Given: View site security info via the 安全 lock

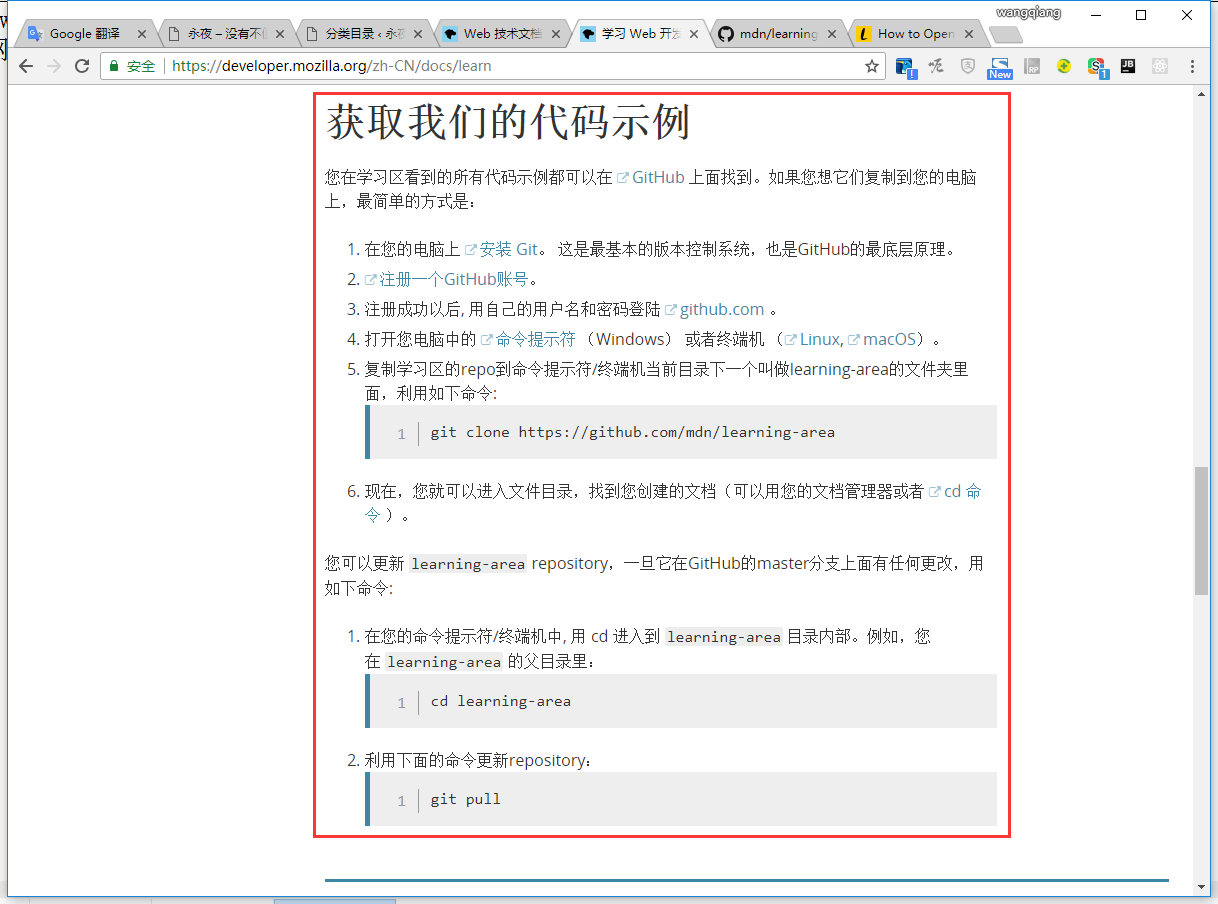Looking at the screenshot, I should [x=132, y=66].
